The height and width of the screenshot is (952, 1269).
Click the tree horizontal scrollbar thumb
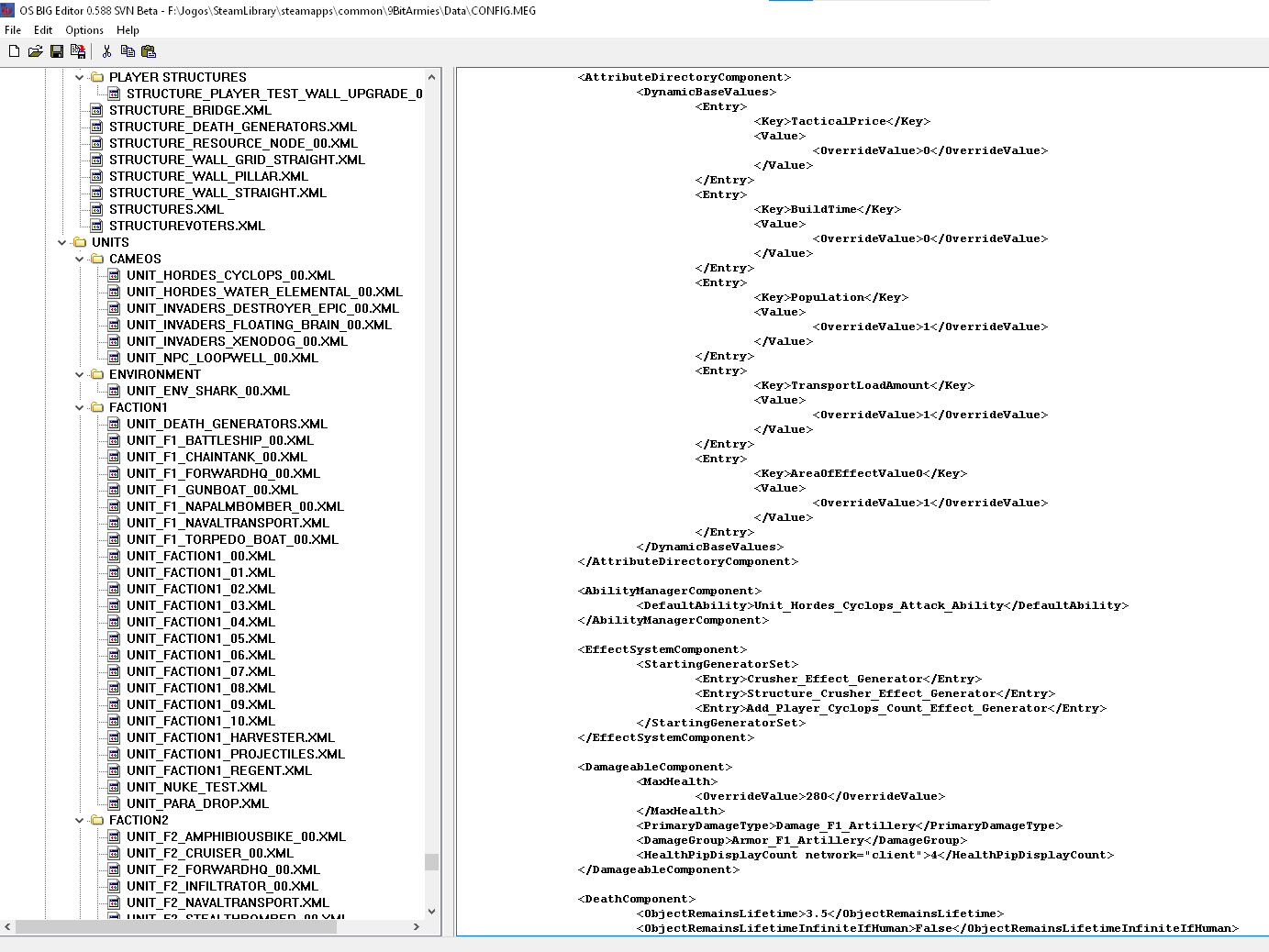point(176,926)
